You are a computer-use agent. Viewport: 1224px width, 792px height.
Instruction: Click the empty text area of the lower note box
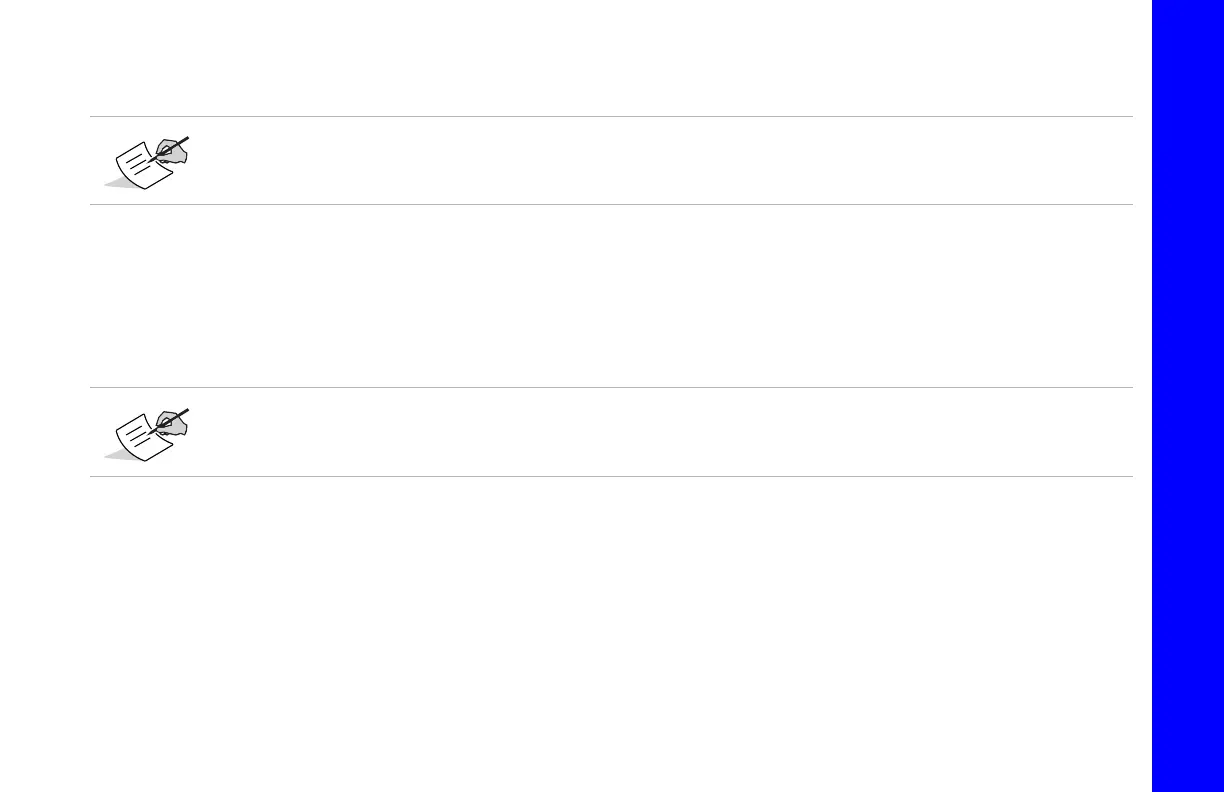[650, 432]
